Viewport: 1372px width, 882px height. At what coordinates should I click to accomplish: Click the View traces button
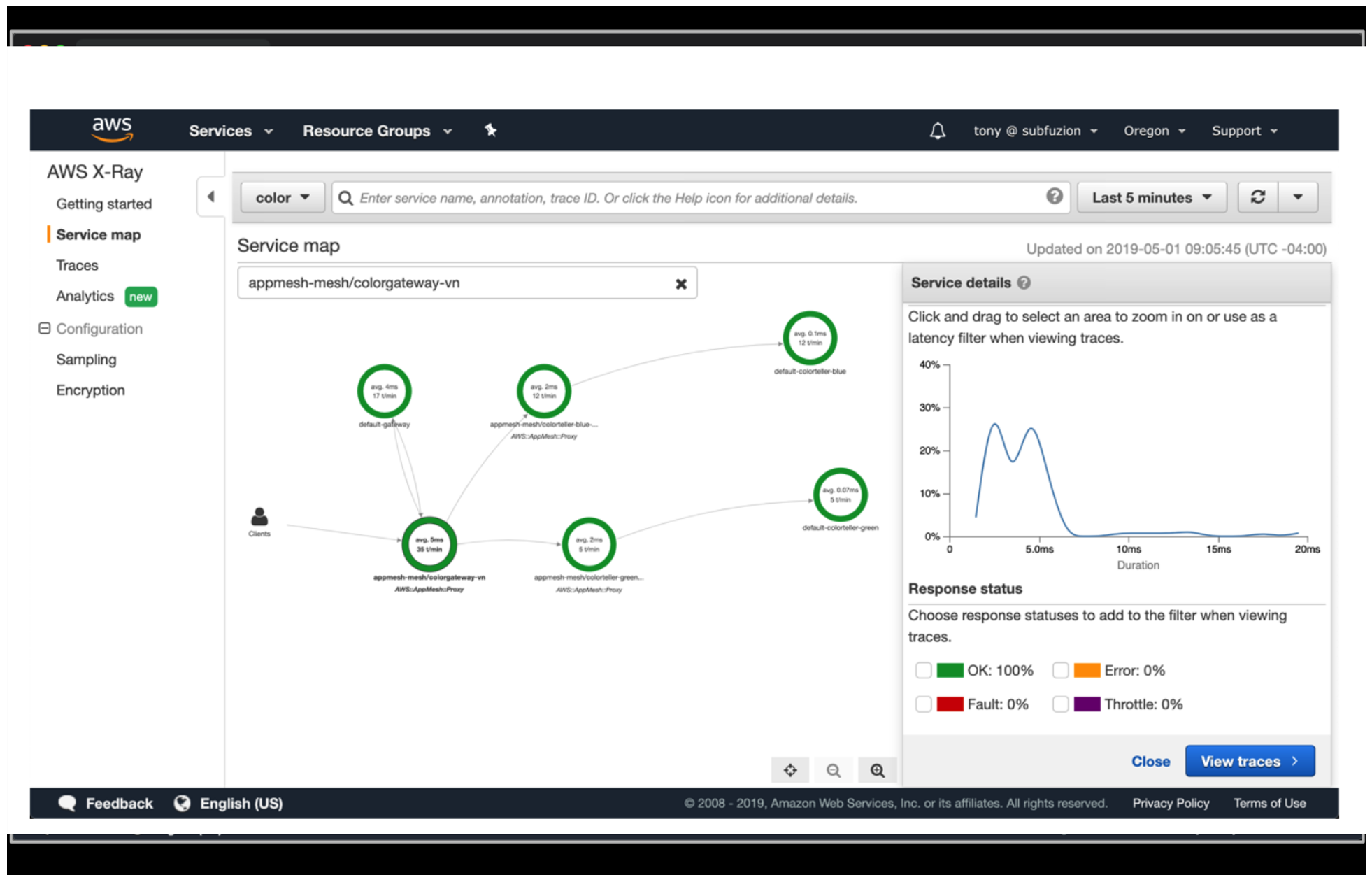pos(1249,761)
